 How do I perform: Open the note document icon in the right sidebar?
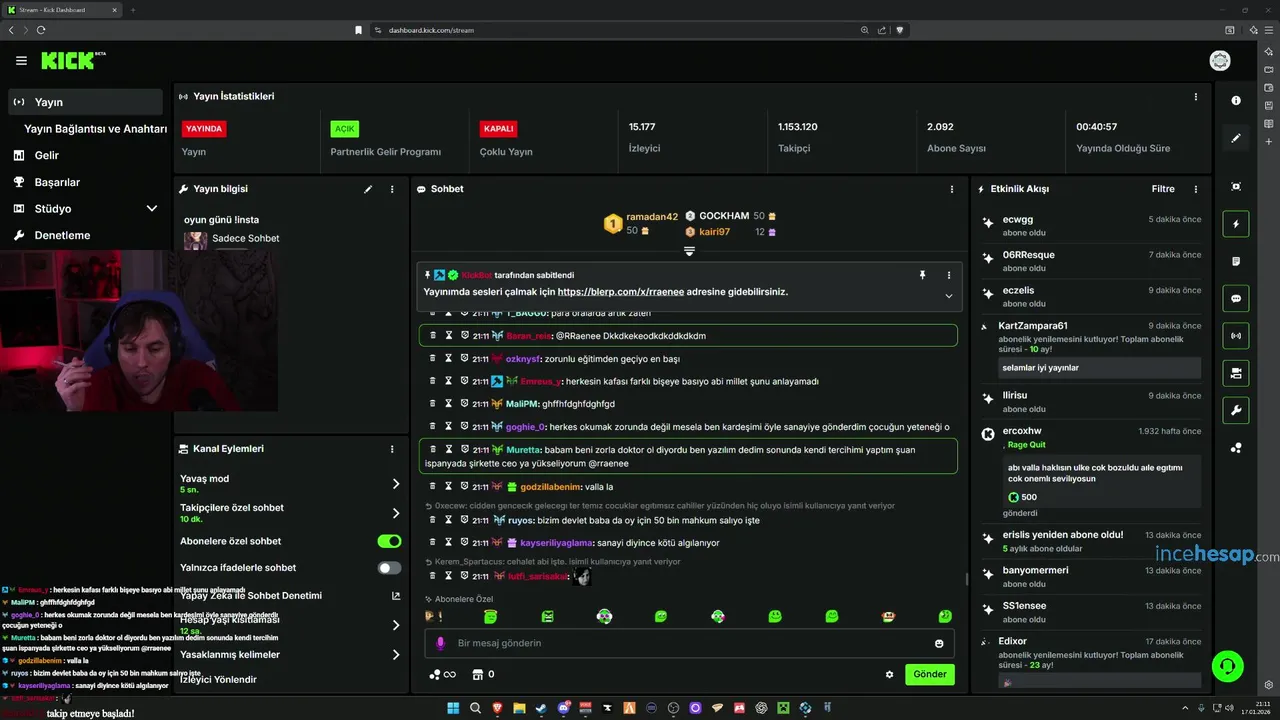click(1236, 261)
